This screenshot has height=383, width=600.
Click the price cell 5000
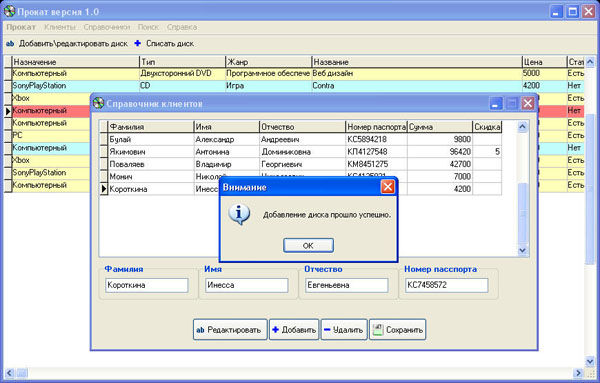click(544, 73)
